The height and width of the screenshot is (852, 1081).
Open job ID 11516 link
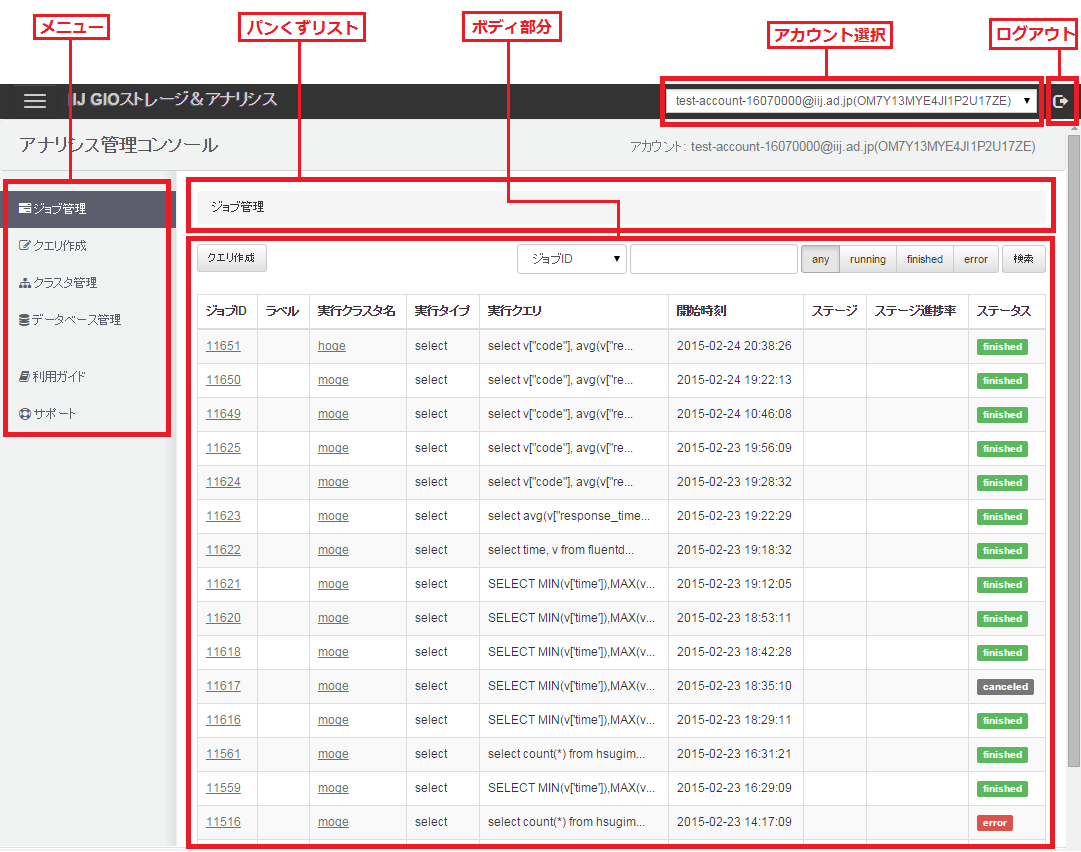click(x=223, y=822)
